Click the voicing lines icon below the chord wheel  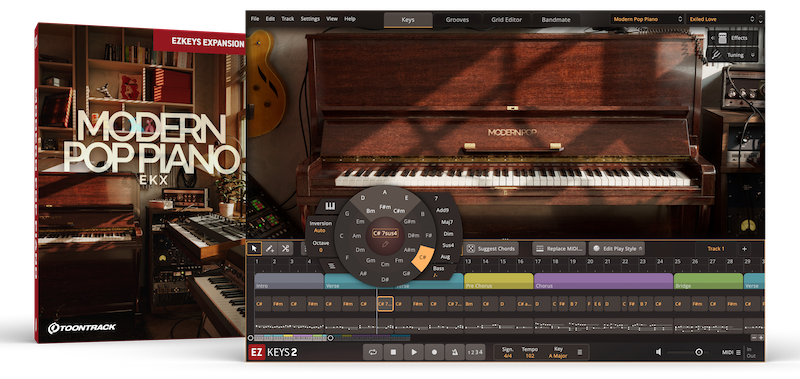click(x=331, y=265)
